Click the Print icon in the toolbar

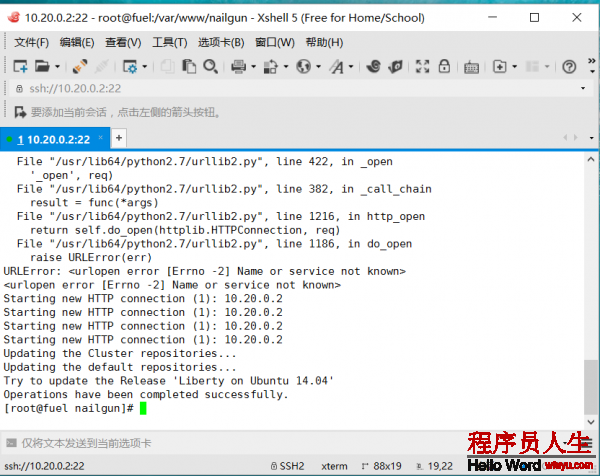tap(238, 67)
